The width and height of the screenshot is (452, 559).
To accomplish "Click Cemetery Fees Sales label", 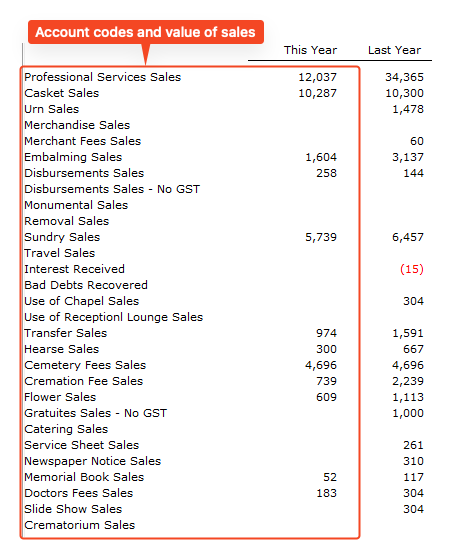I will tap(85, 365).
